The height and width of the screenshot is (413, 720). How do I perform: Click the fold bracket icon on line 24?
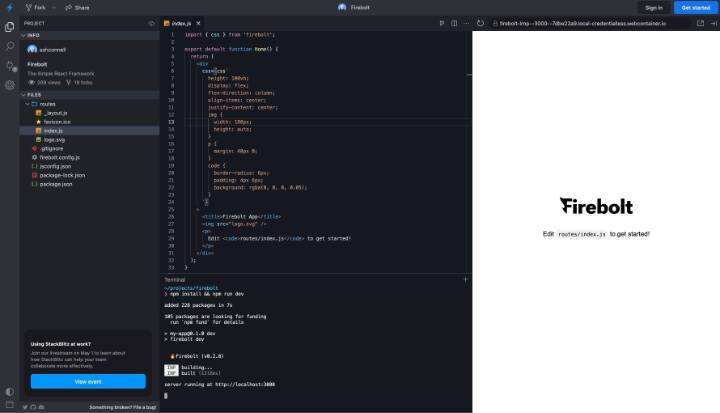coord(206,202)
